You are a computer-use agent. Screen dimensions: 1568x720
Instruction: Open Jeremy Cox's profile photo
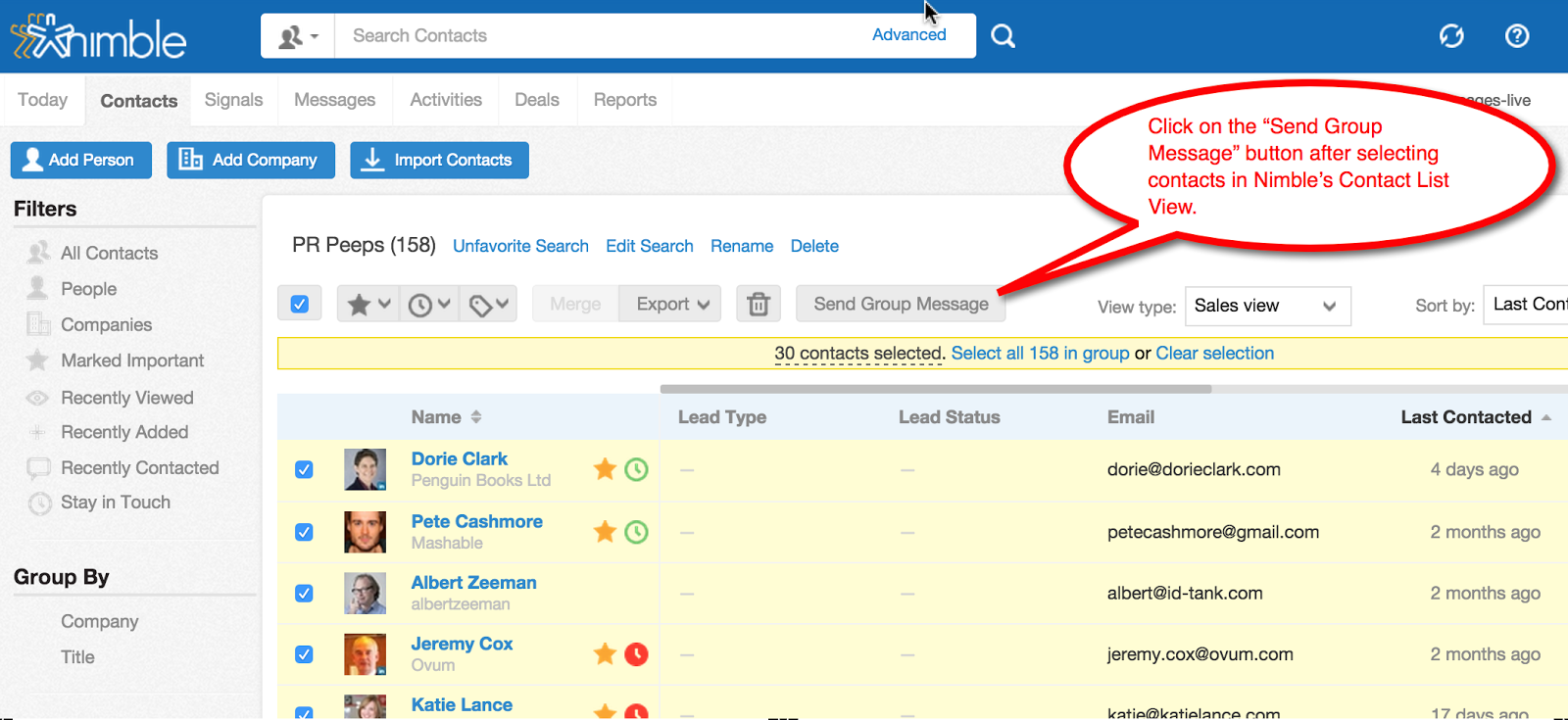pyautogui.click(x=365, y=654)
